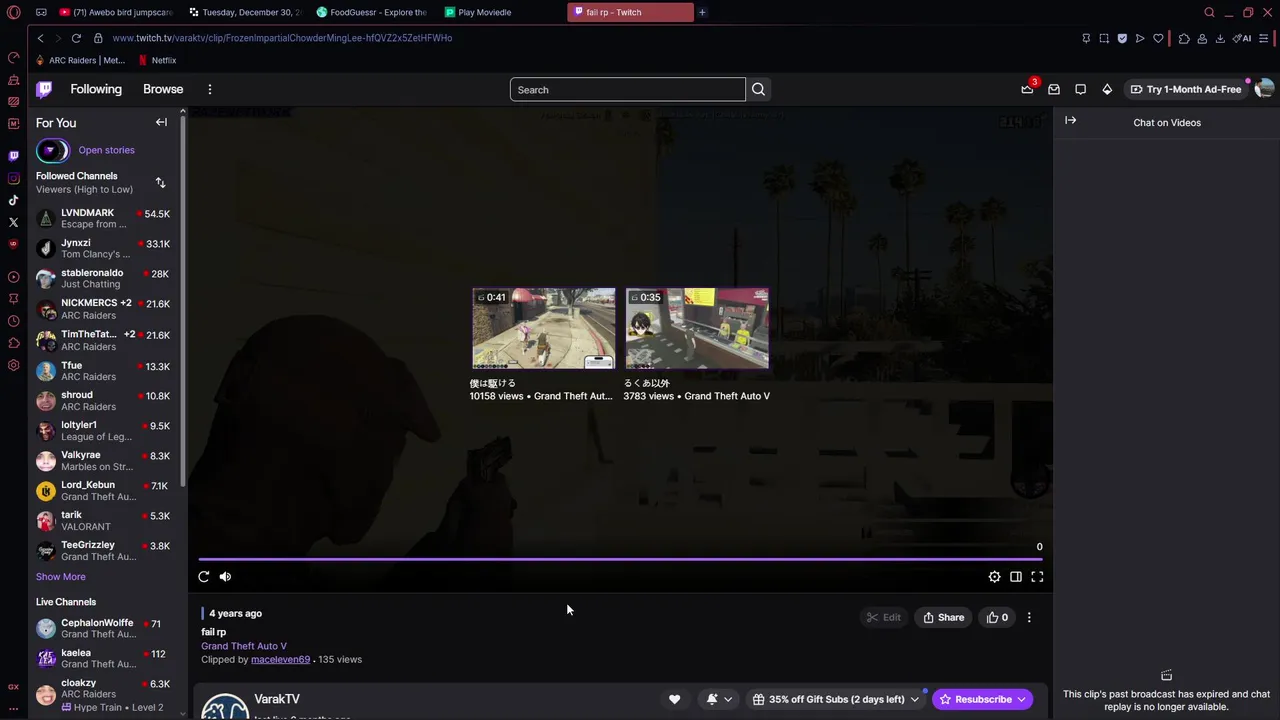The width and height of the screenshot is (1280, 720).
Task: Share the clip
Action: click(943, 617)
